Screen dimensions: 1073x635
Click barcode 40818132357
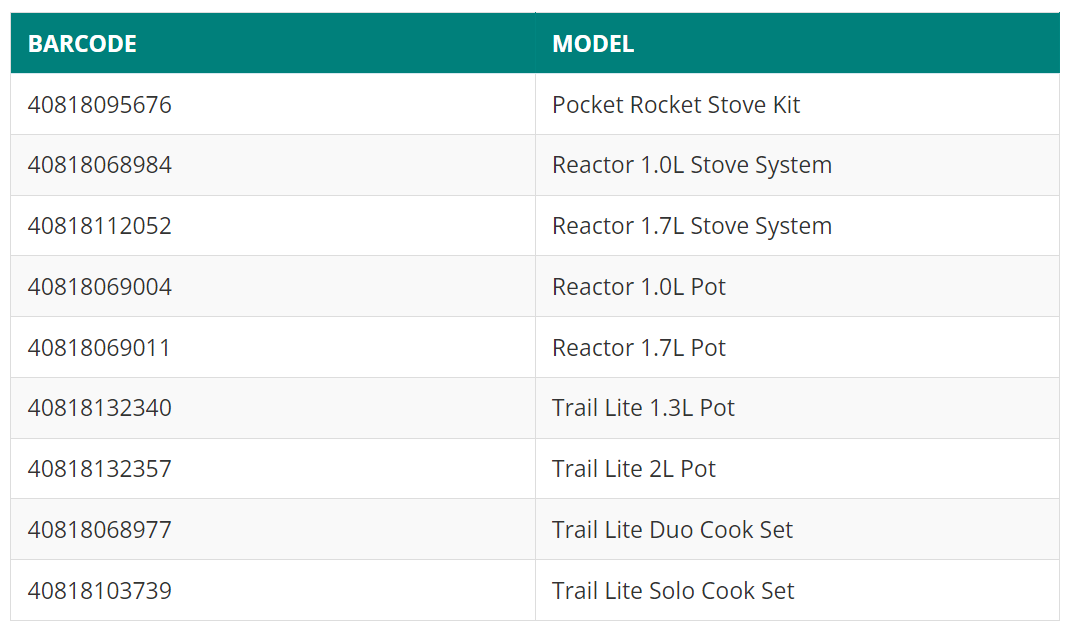100,469
